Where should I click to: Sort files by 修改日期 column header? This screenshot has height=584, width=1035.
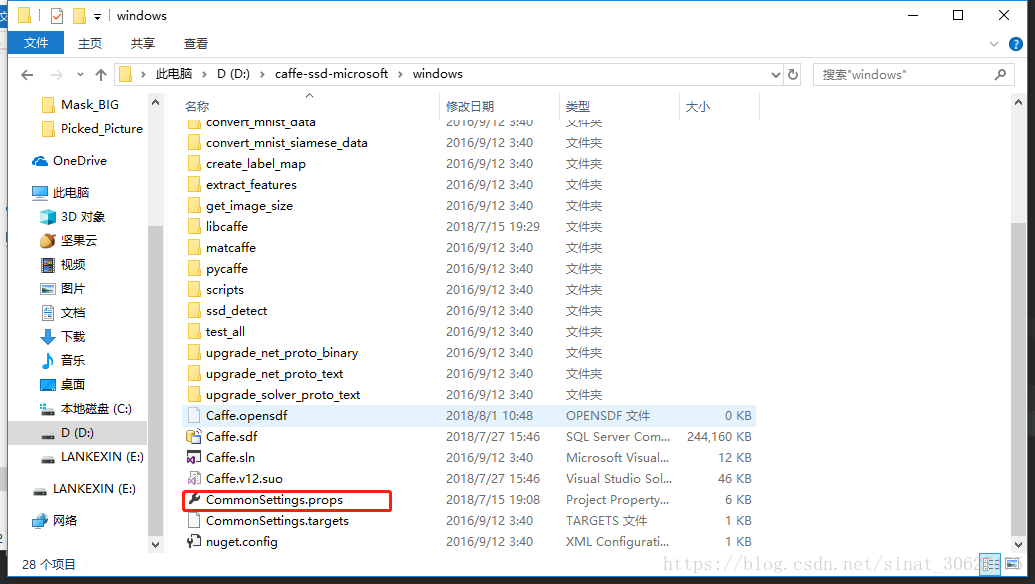click(470, 106)
